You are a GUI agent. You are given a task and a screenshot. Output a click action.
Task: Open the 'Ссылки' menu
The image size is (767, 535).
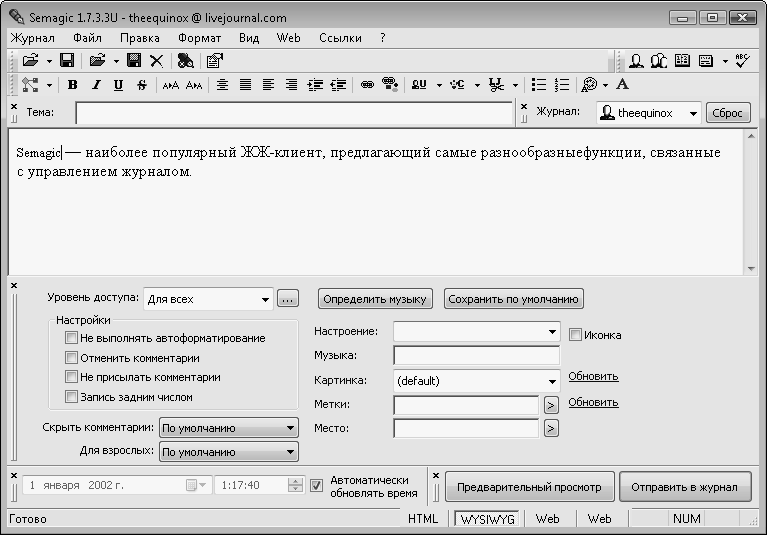(340, 38)
